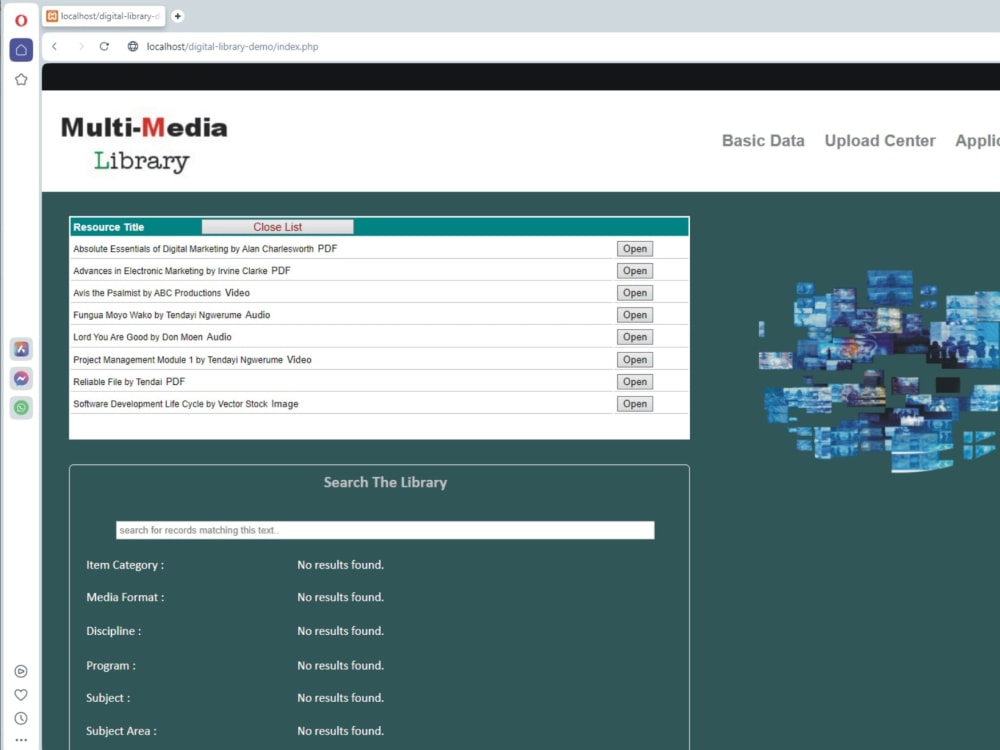Viewport: 1000px width, 750px height.
Task: Click 'Advances in Electronic Marketing by Irvine Clarke' text
Action: click(170, 270)
